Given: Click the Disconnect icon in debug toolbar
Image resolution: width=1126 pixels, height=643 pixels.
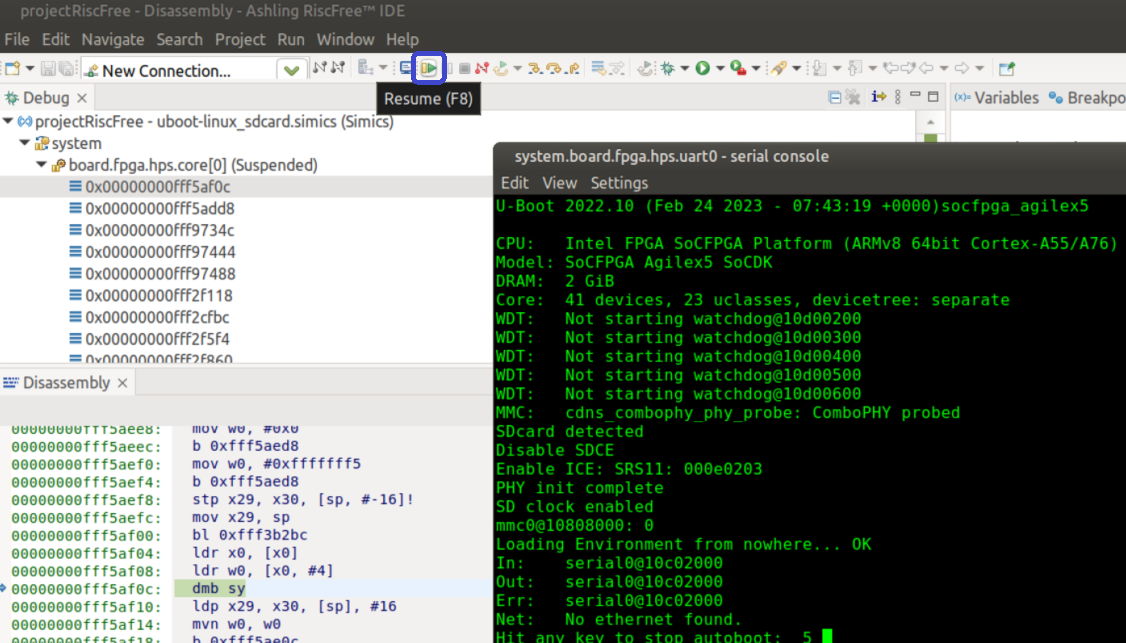Looking at the screenshot, I should tap(482, 68).
